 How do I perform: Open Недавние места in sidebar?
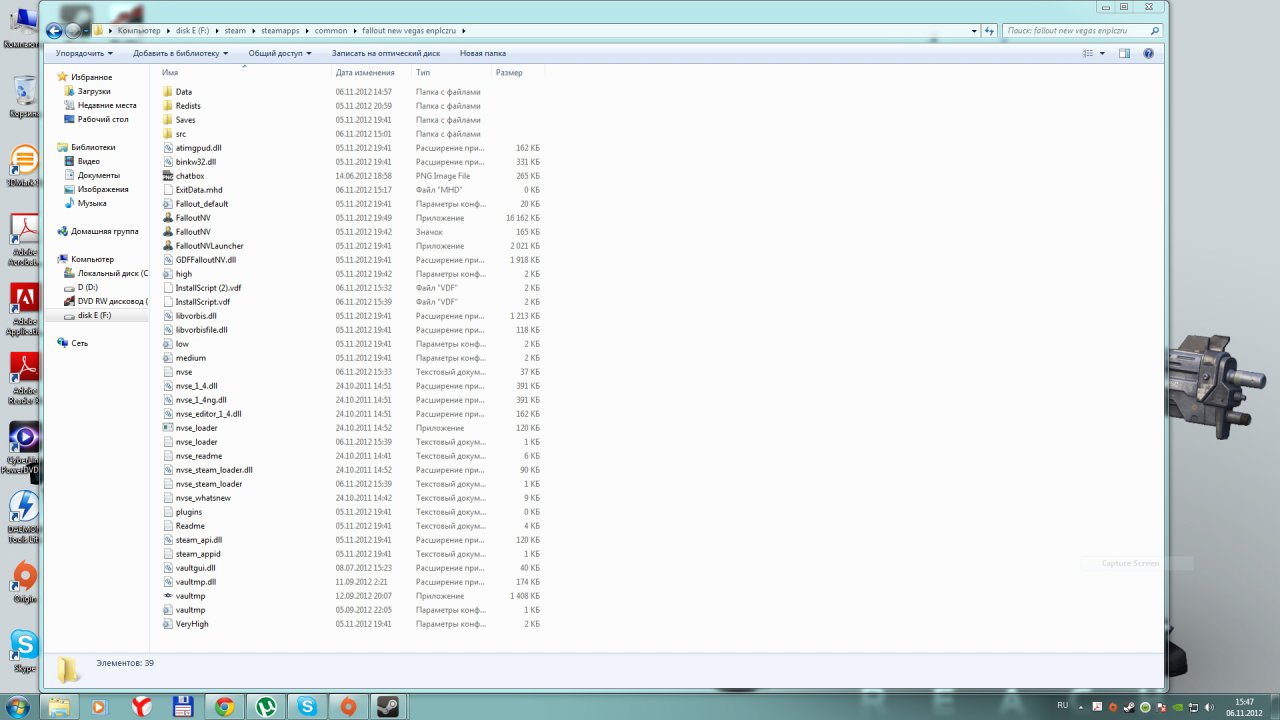pos(107,105)
